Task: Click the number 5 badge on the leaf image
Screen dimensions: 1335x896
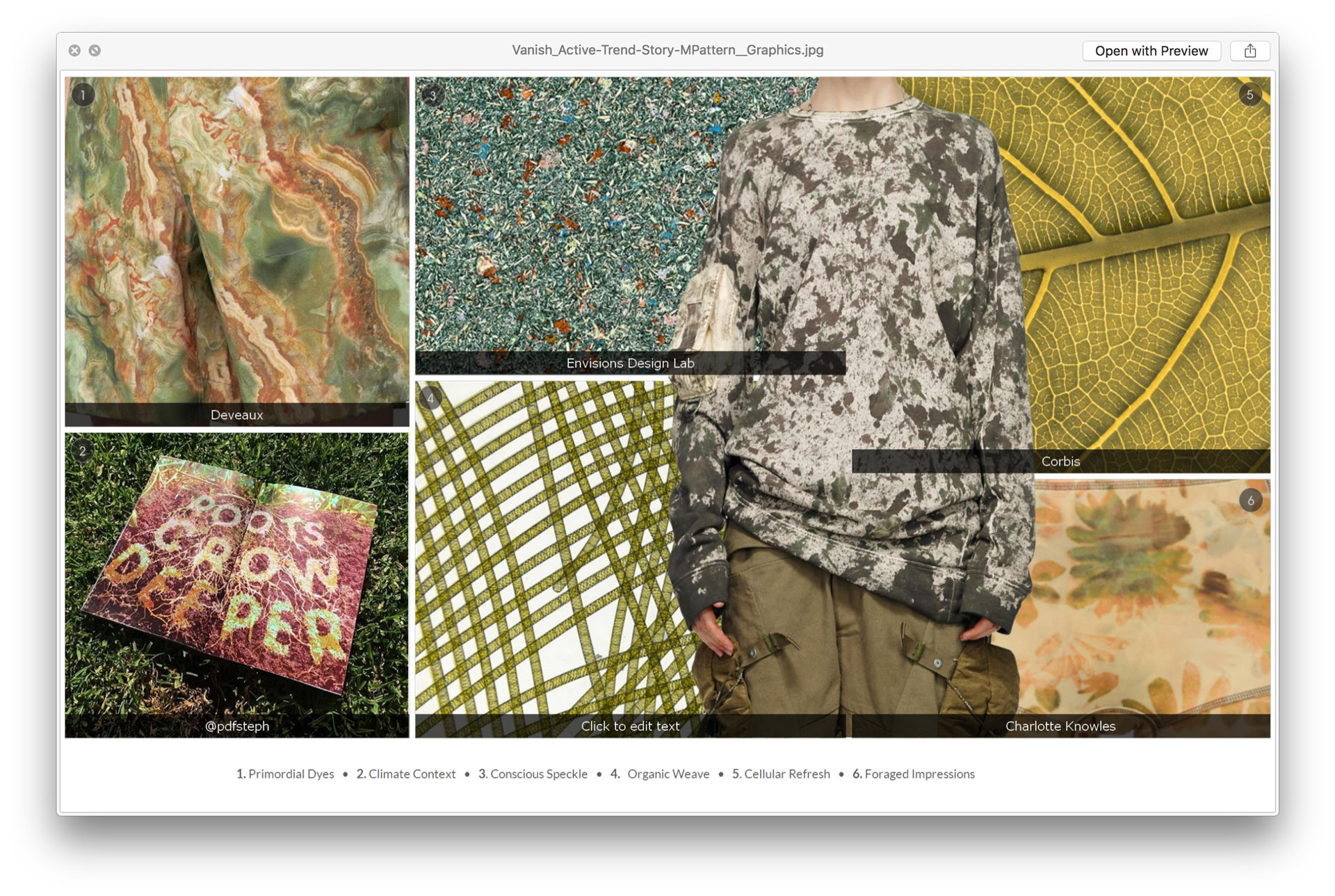Action: click(1250, 95)
